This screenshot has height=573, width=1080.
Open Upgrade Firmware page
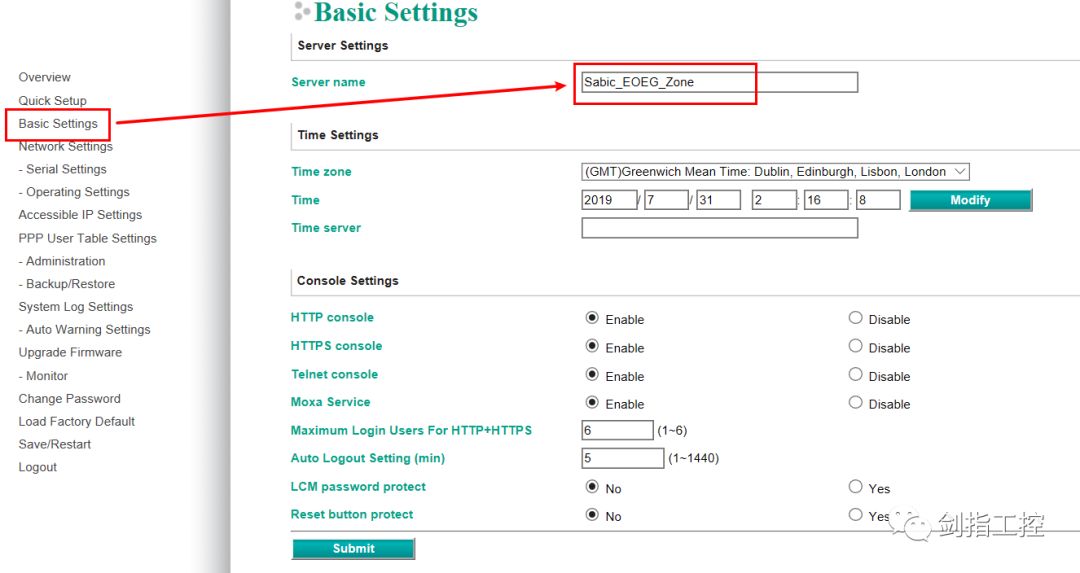pos(70,352)
